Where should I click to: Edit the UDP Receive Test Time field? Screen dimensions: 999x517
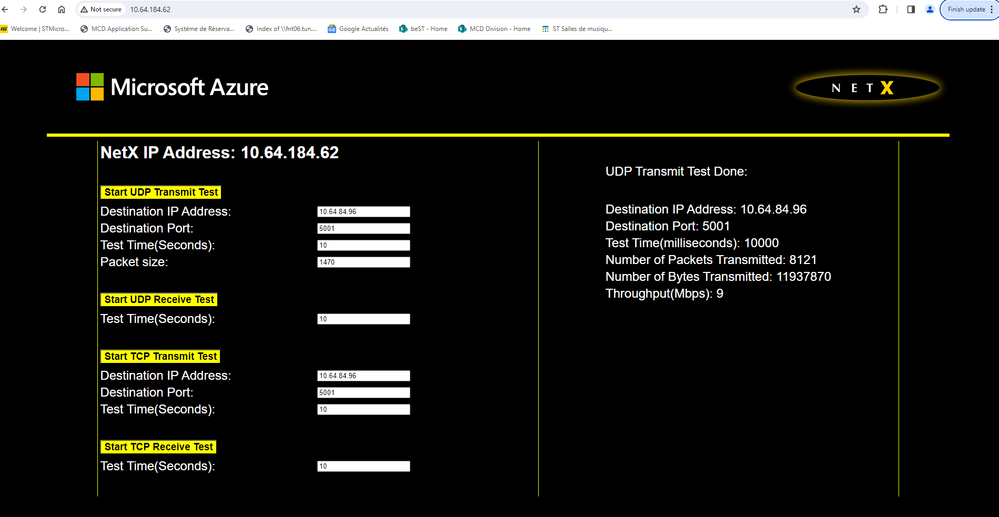click(x=364, y=319)
